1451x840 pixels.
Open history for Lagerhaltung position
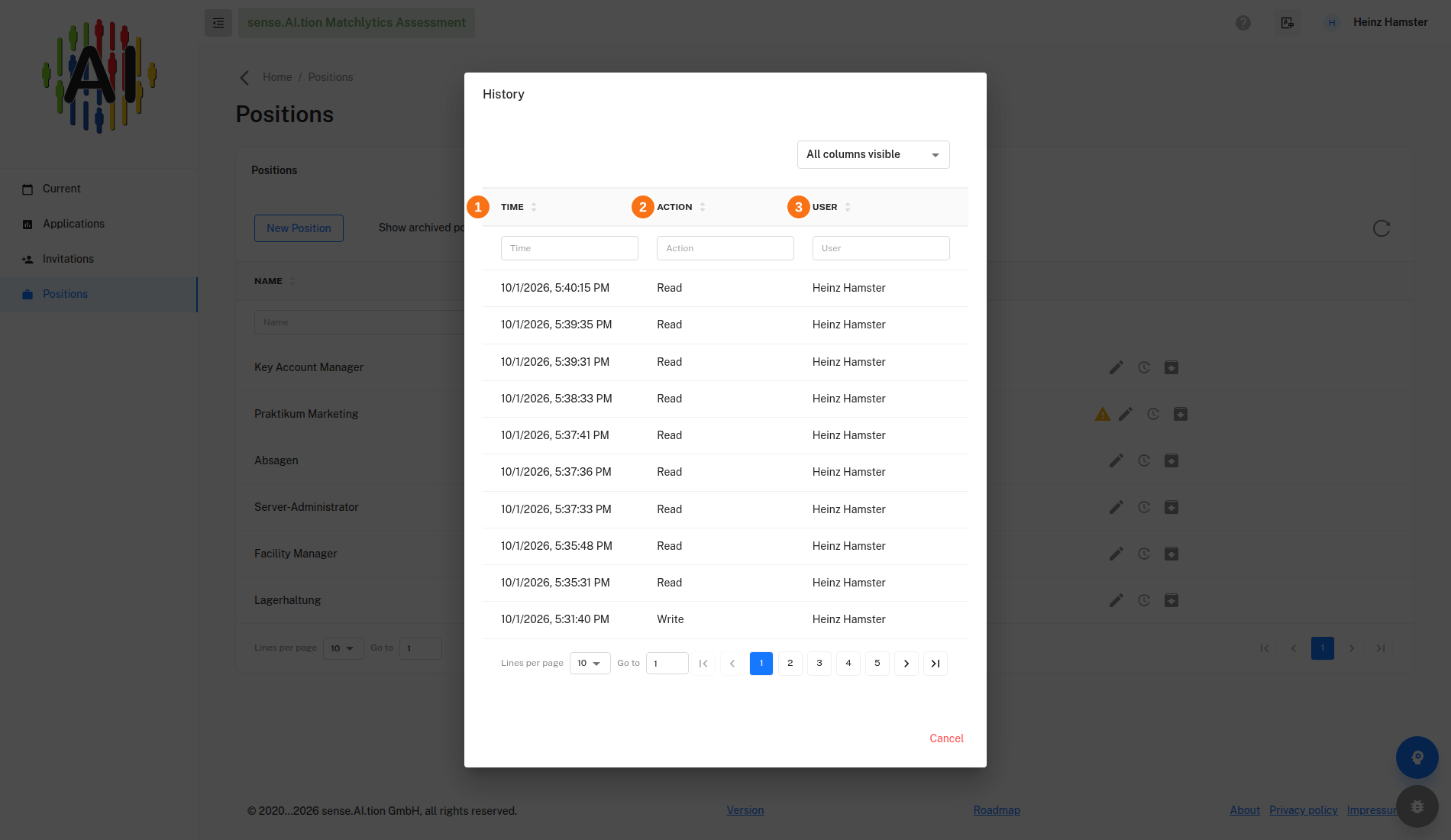[1144, 600]
